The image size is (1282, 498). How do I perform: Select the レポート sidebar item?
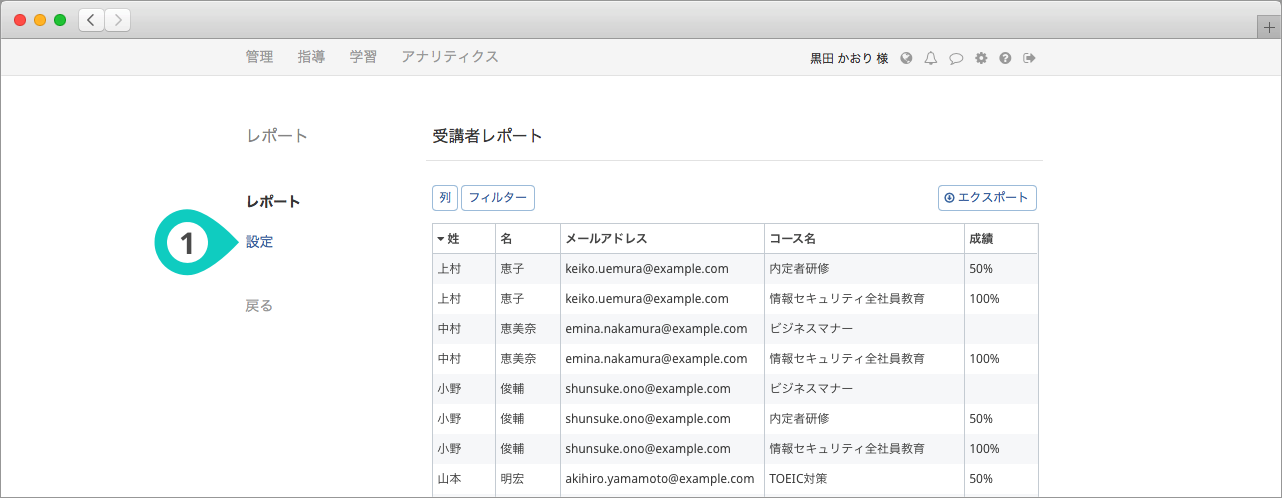[x=273, y=202]
